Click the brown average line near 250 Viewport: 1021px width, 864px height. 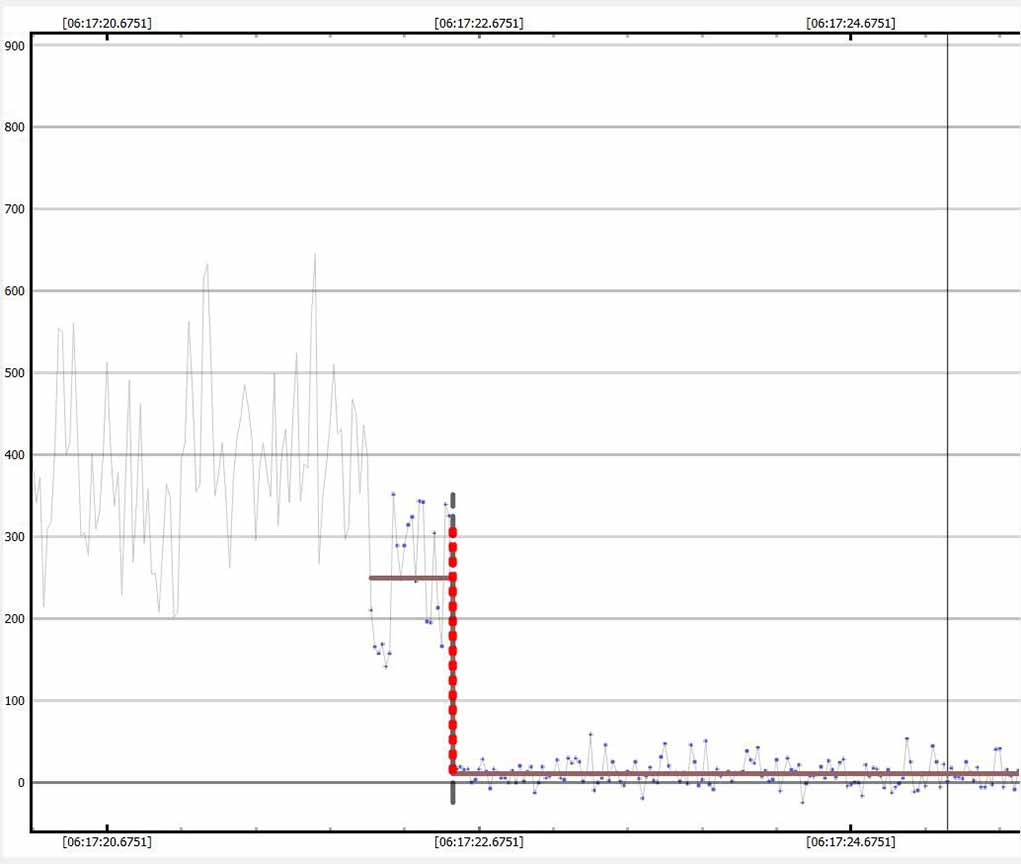click(x=409, y=578)
